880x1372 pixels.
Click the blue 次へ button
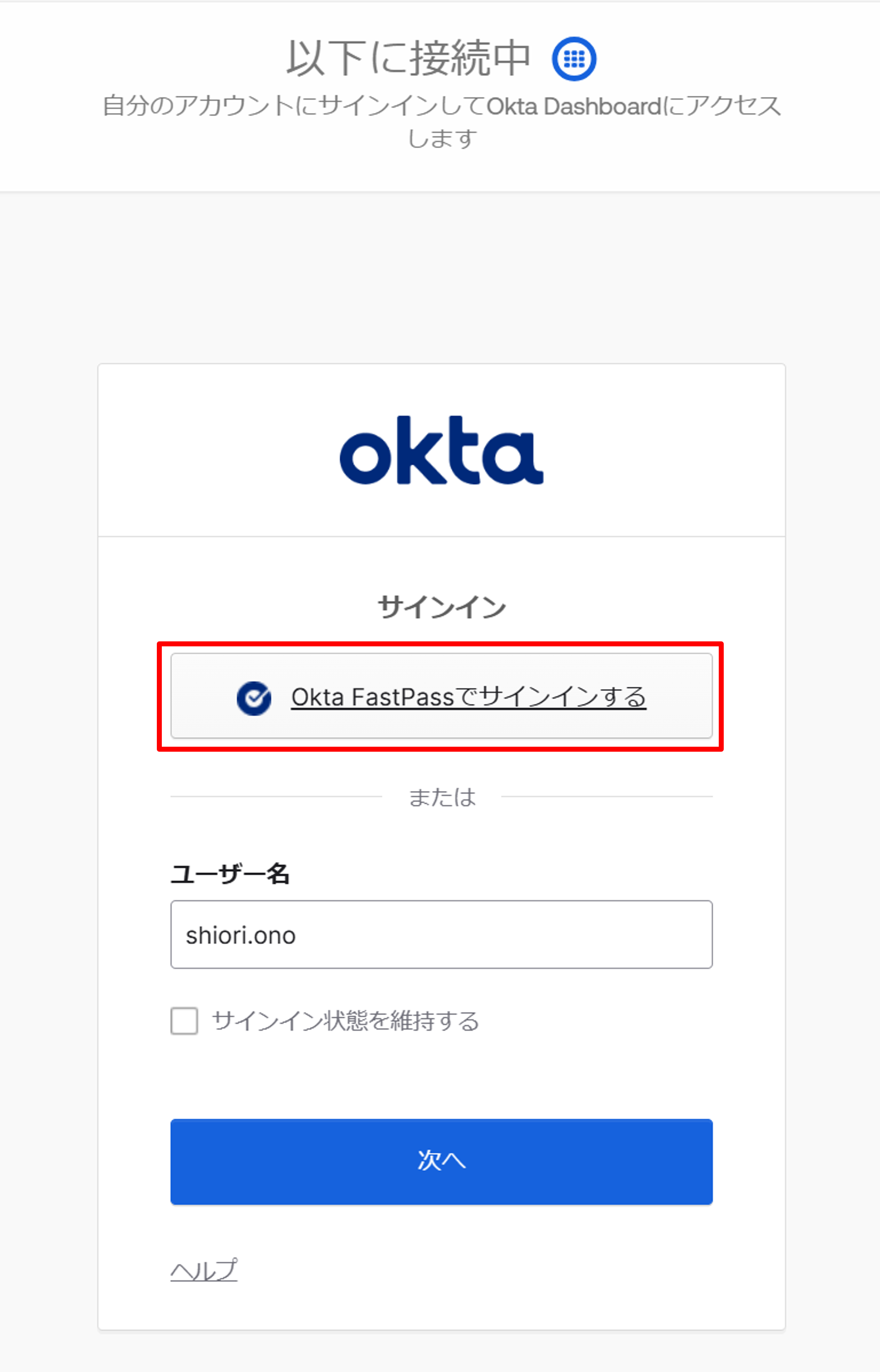click(441, 1162)
